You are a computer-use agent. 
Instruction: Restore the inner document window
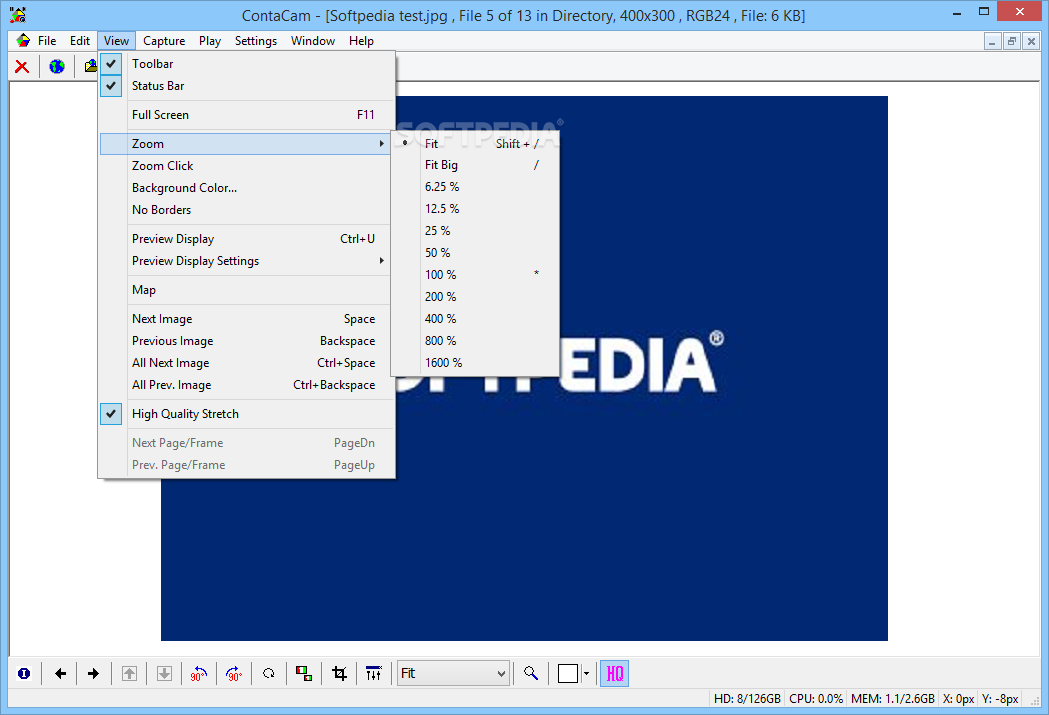tap(1012, 41)
